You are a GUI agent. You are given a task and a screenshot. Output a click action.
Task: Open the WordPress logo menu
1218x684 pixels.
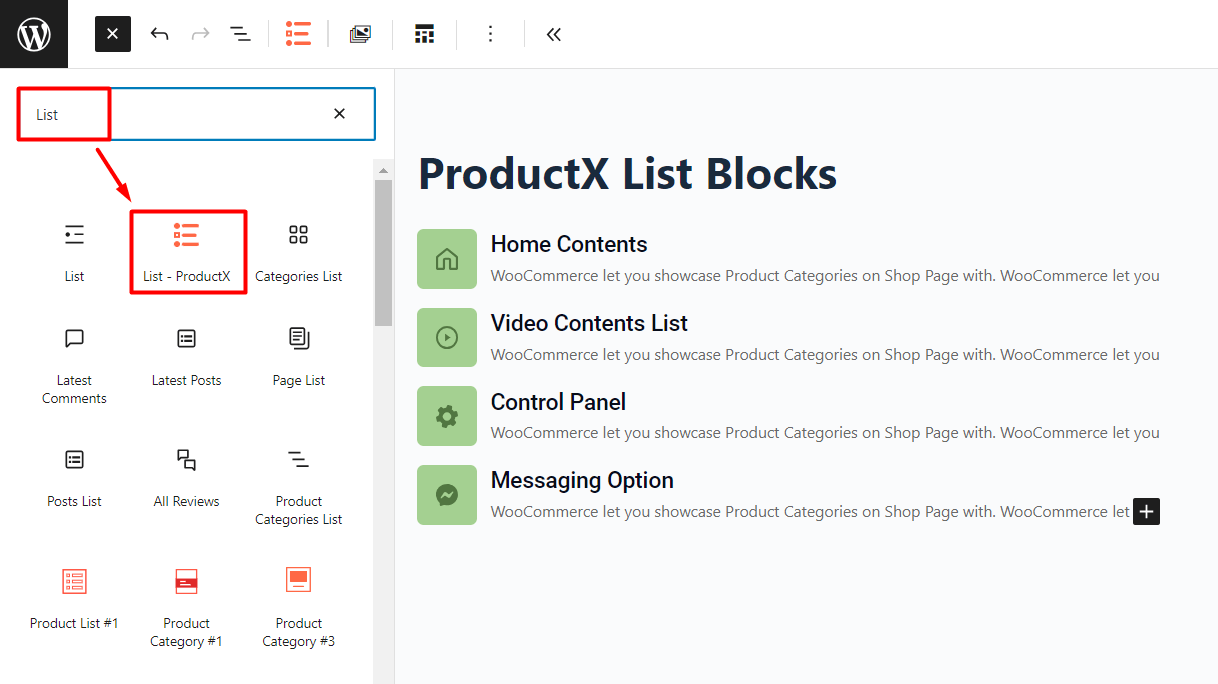(34, 34)
